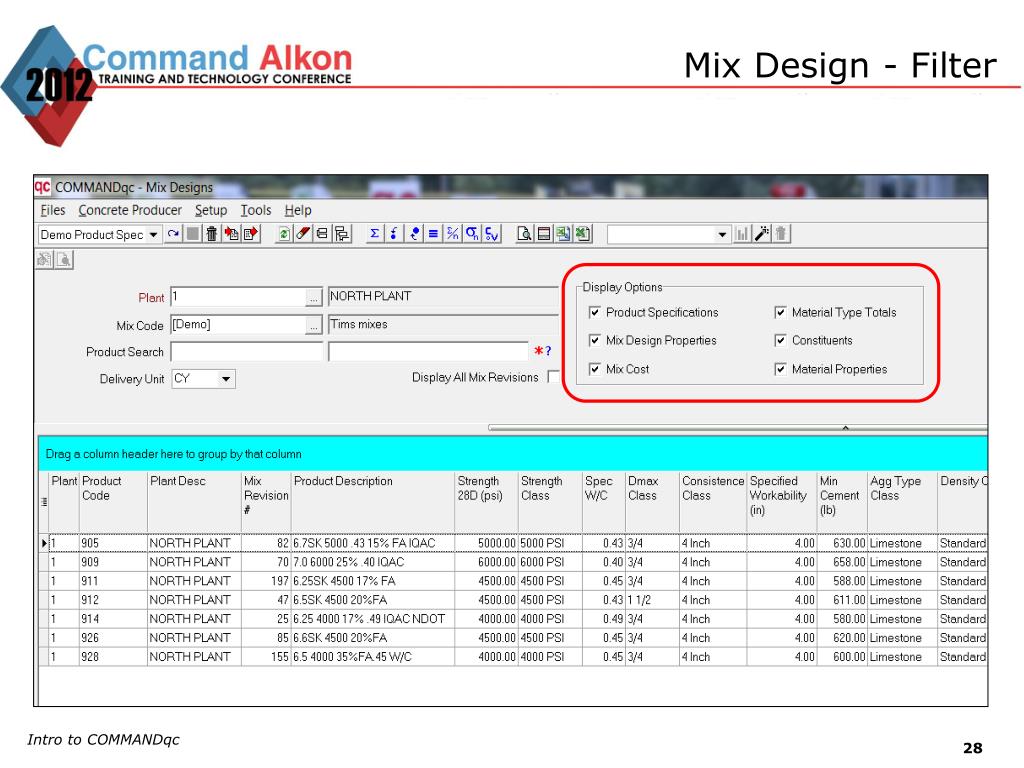Image resolution: width=1024 pixels, height=768 pixels.
Task: Click the blue sigma-over-n percent icon
Action: click(453, 234)
